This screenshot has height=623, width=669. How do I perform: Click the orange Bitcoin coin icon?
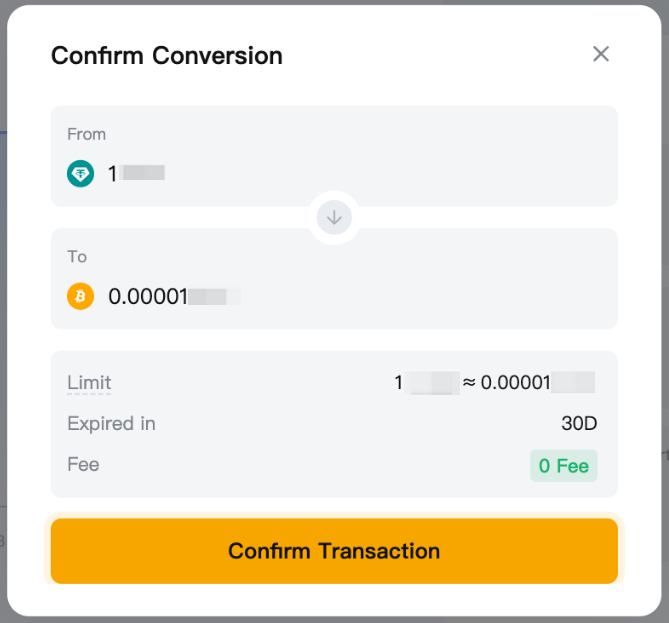click(80, 296)
